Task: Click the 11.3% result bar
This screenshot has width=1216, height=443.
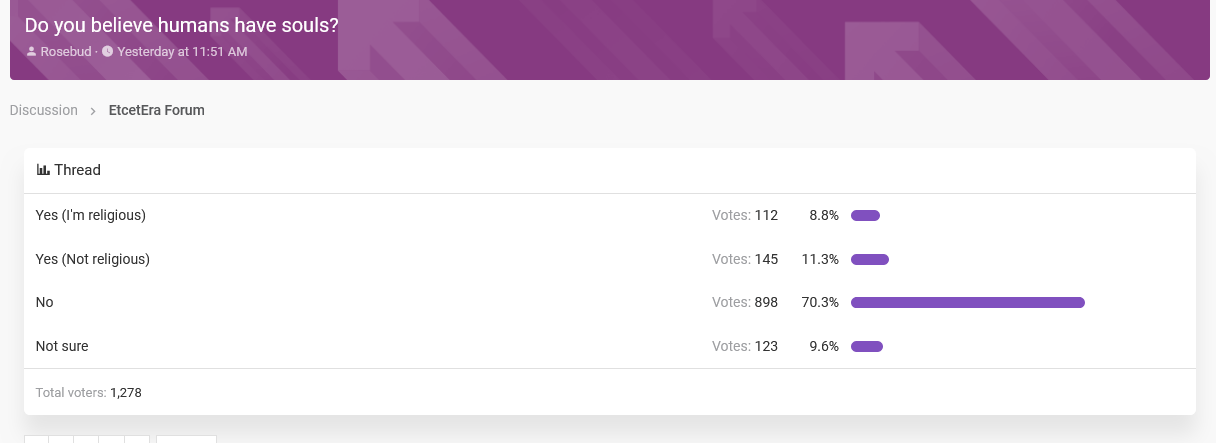Action: click(x=870, y=260)
